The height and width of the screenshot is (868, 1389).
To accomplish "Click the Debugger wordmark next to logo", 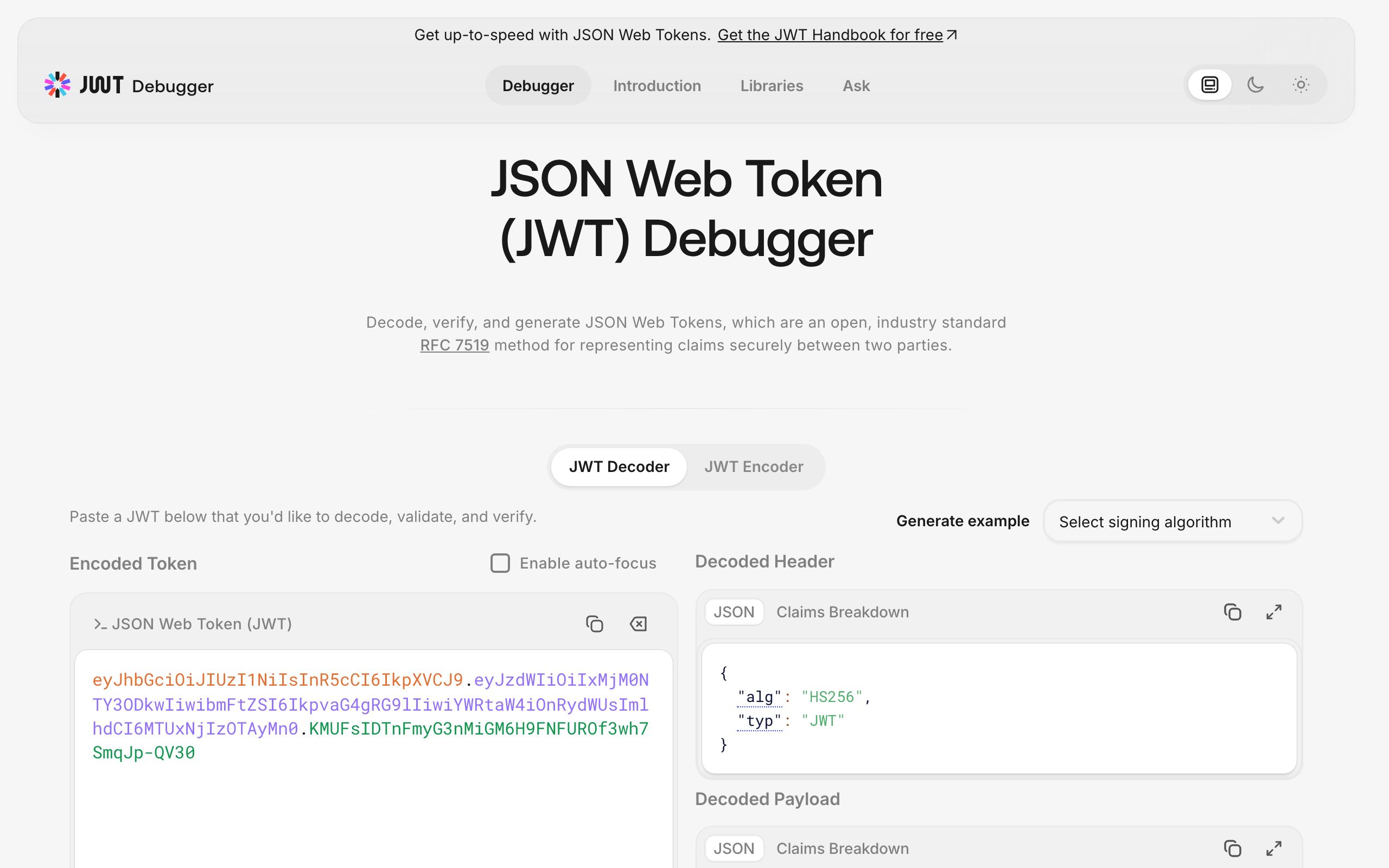I will (x=172, y=86).
